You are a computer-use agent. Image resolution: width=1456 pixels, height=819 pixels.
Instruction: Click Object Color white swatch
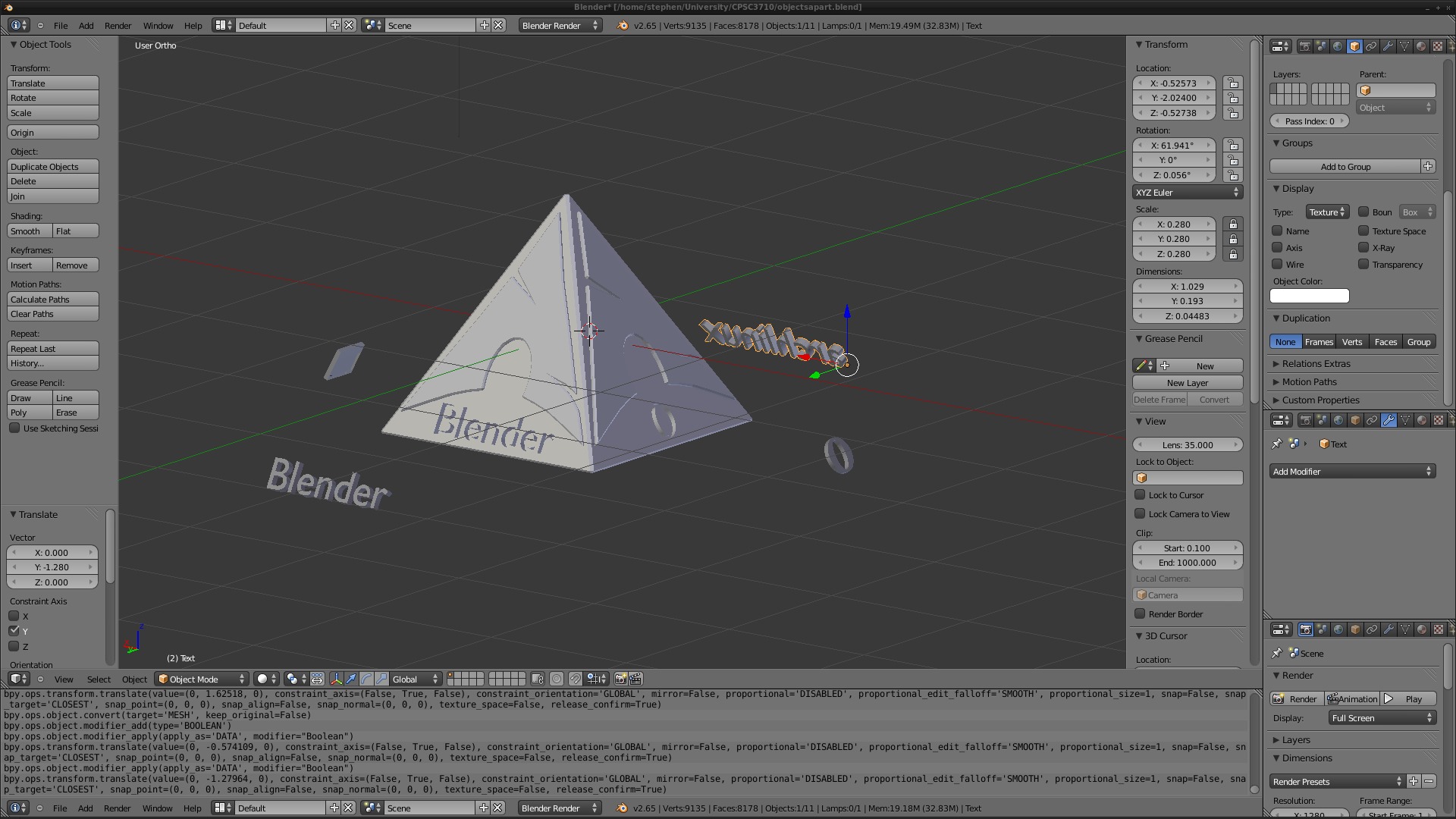tap(1310, 296)
